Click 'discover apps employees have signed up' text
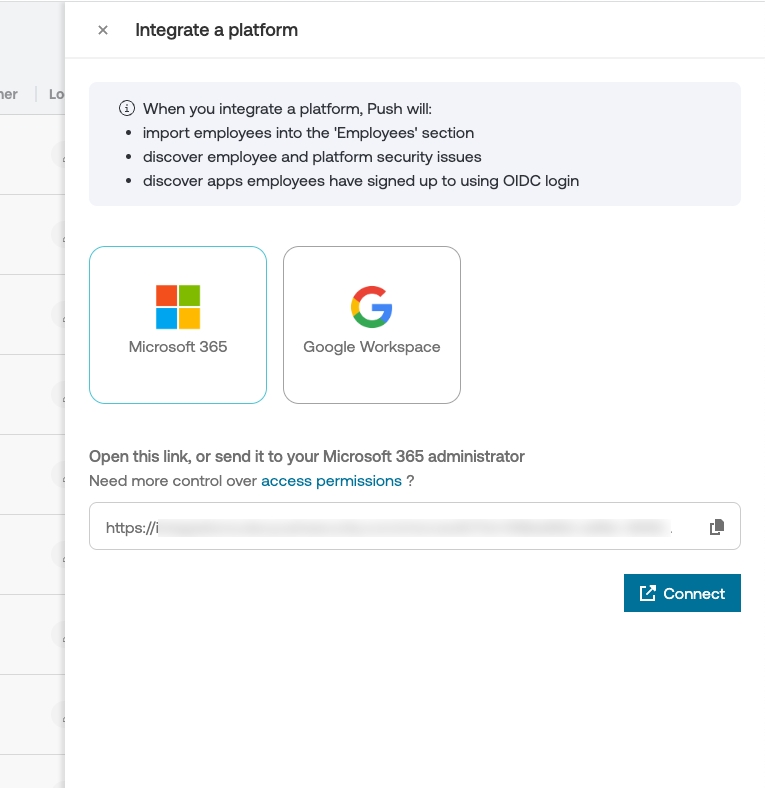 [361, 181]
